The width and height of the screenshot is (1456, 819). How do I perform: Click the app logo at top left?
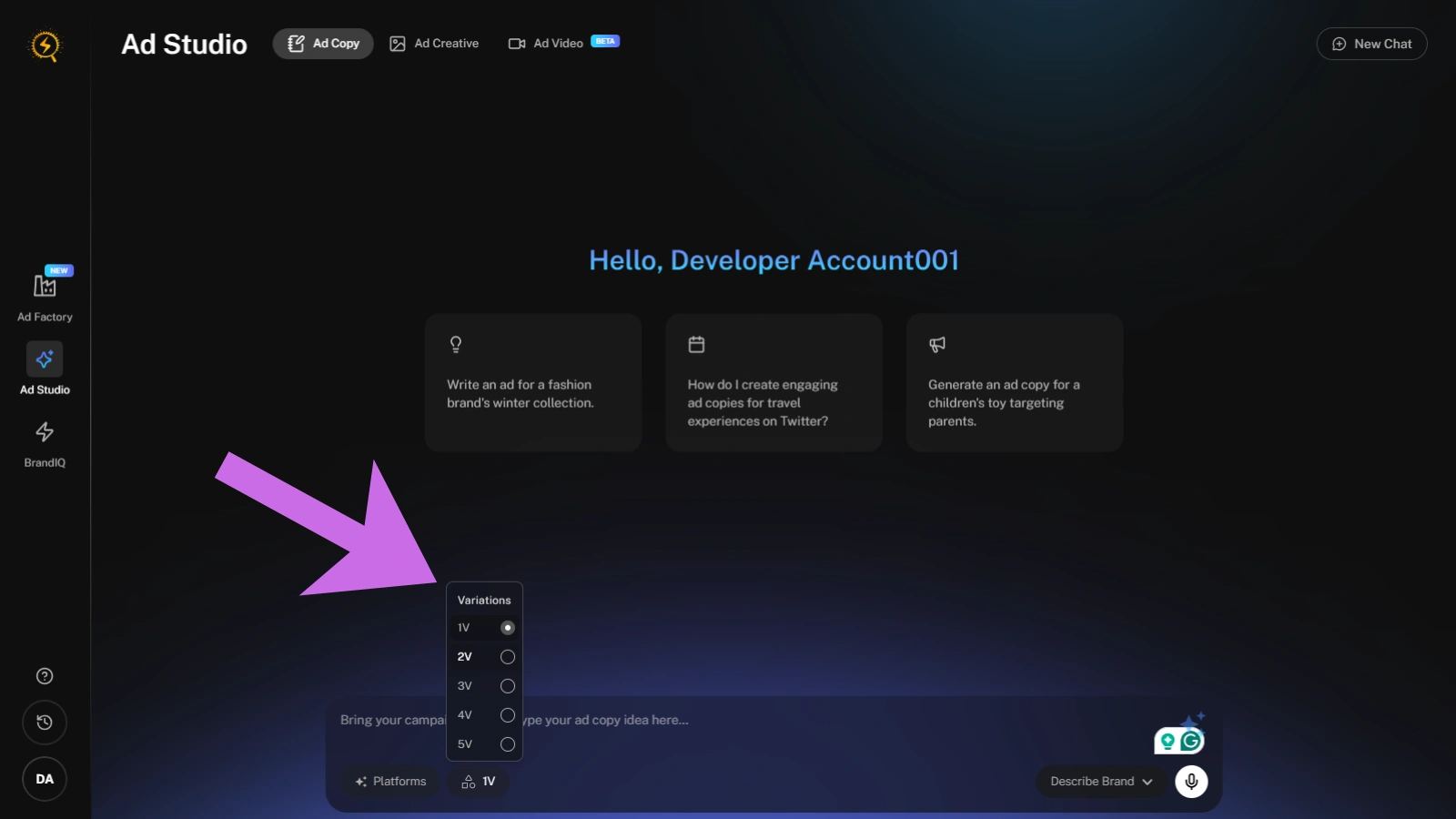(45, 45)
